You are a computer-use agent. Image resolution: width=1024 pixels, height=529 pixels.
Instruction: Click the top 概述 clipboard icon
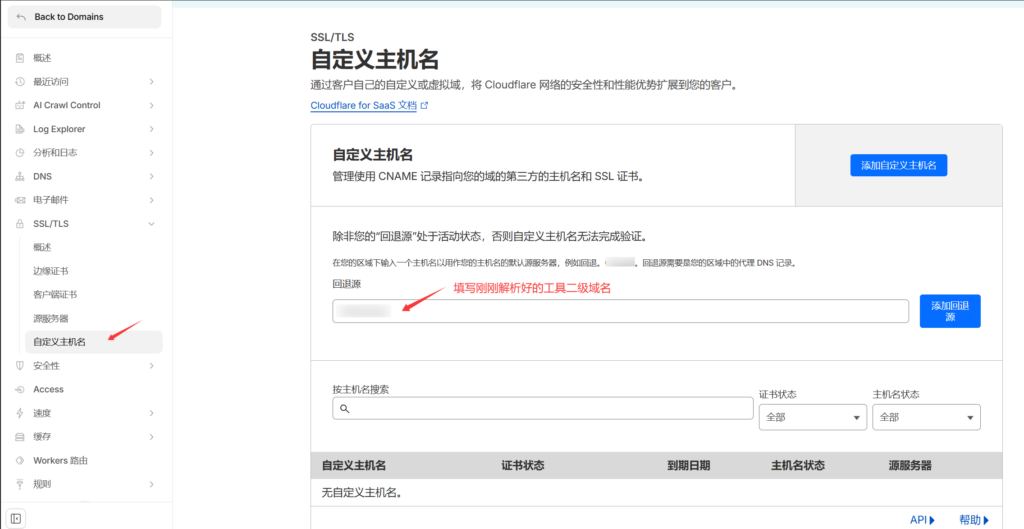pos(20,58)
